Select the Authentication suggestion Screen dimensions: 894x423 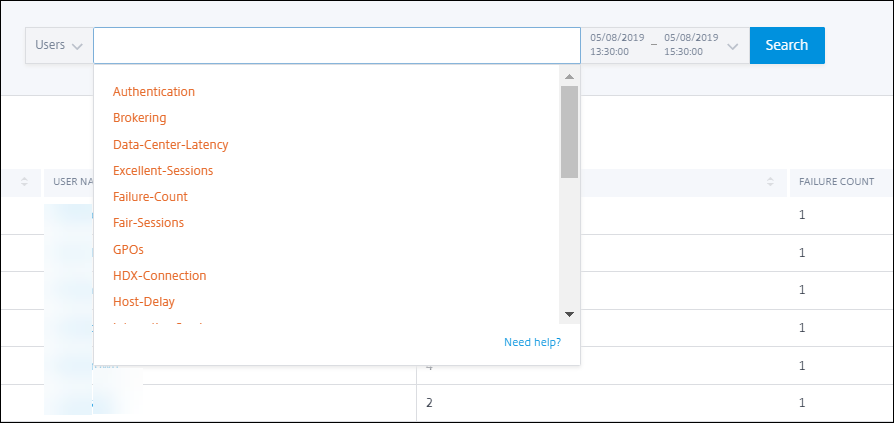(154, 92)
